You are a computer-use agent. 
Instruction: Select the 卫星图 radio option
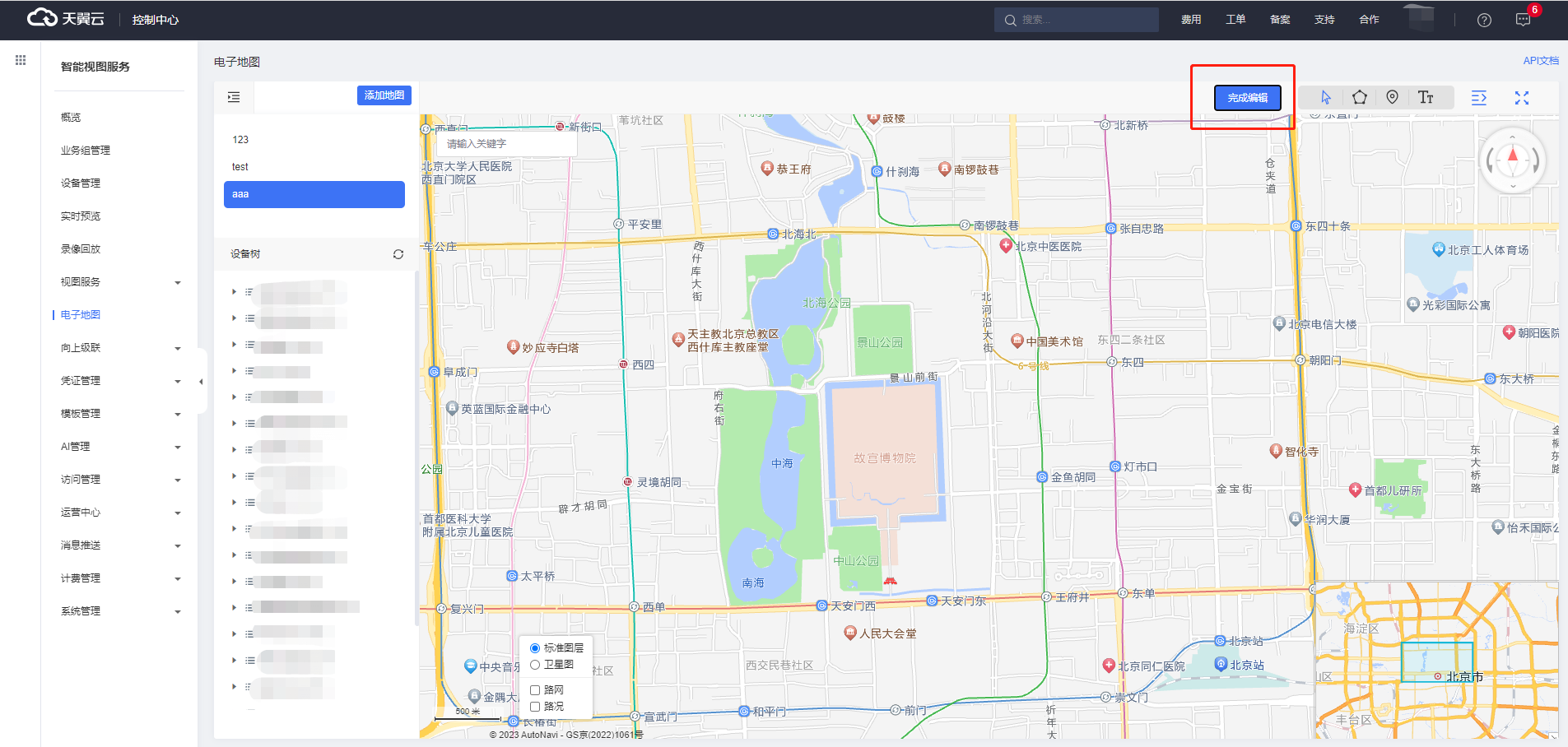tap(535, 665)
